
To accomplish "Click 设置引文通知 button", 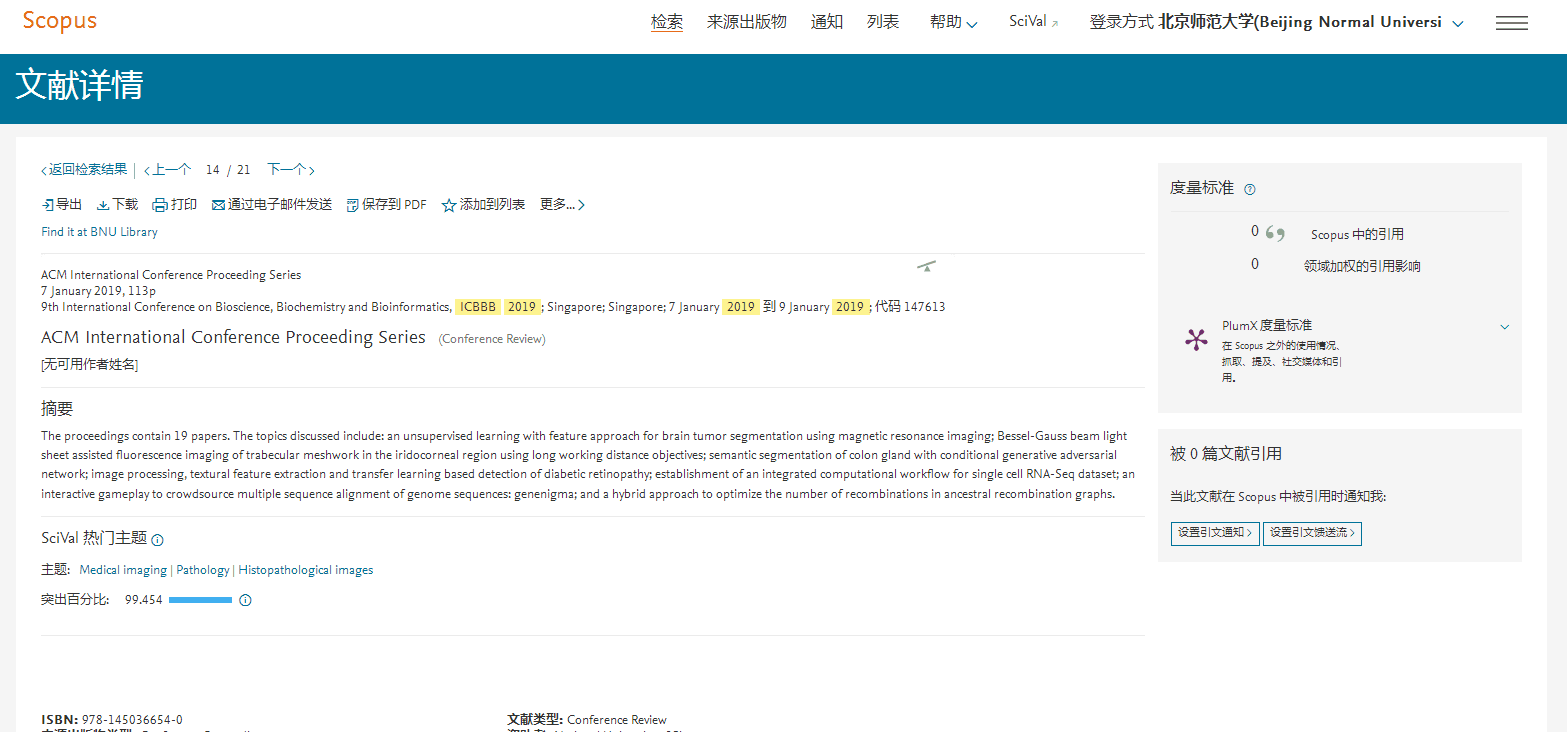I will point(1215,533).
